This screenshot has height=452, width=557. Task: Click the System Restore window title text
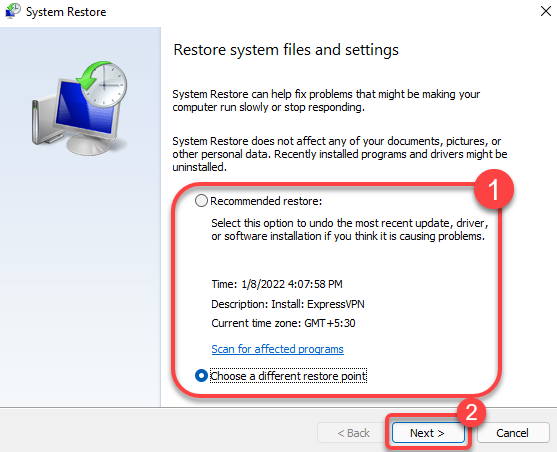pyautogui.click(x=66, y=12)
